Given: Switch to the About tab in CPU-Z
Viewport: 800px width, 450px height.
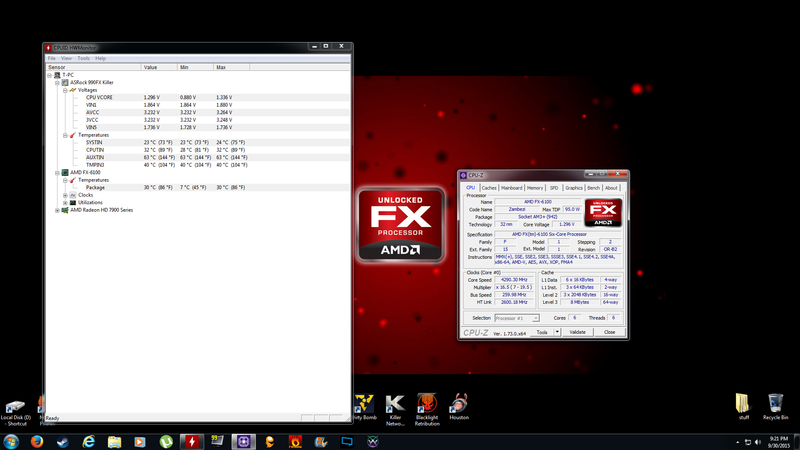Looking at the screenshot, I should pyautogui.click(x=611, y=188).
